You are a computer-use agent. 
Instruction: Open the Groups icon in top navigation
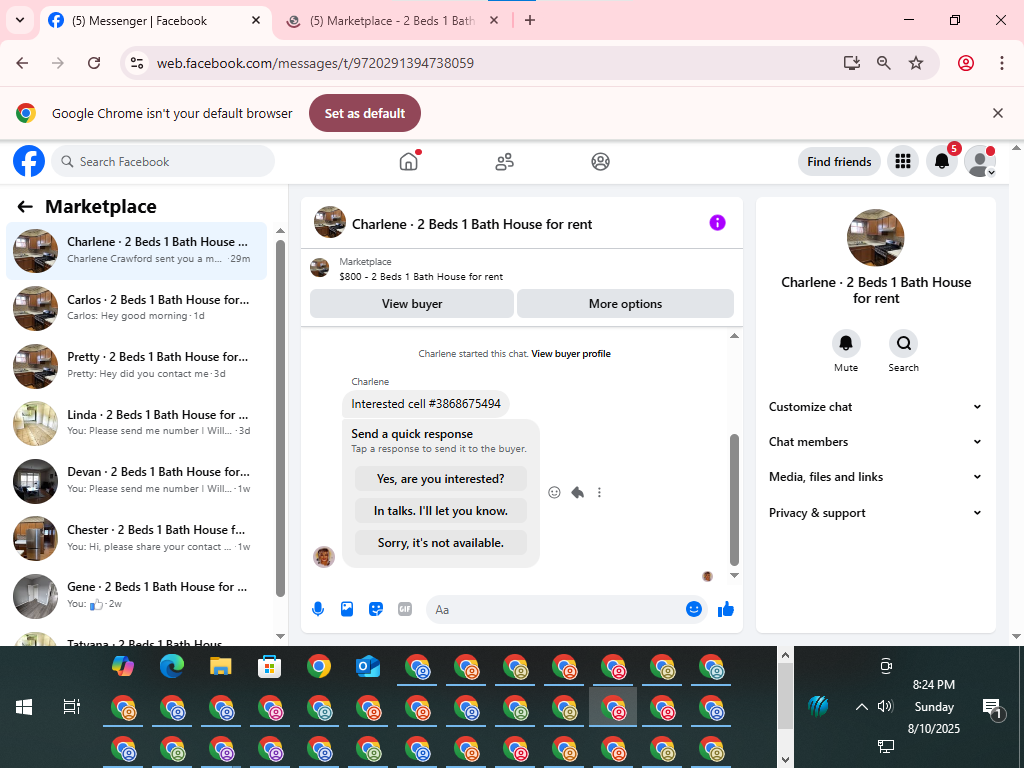coord(600,161)
